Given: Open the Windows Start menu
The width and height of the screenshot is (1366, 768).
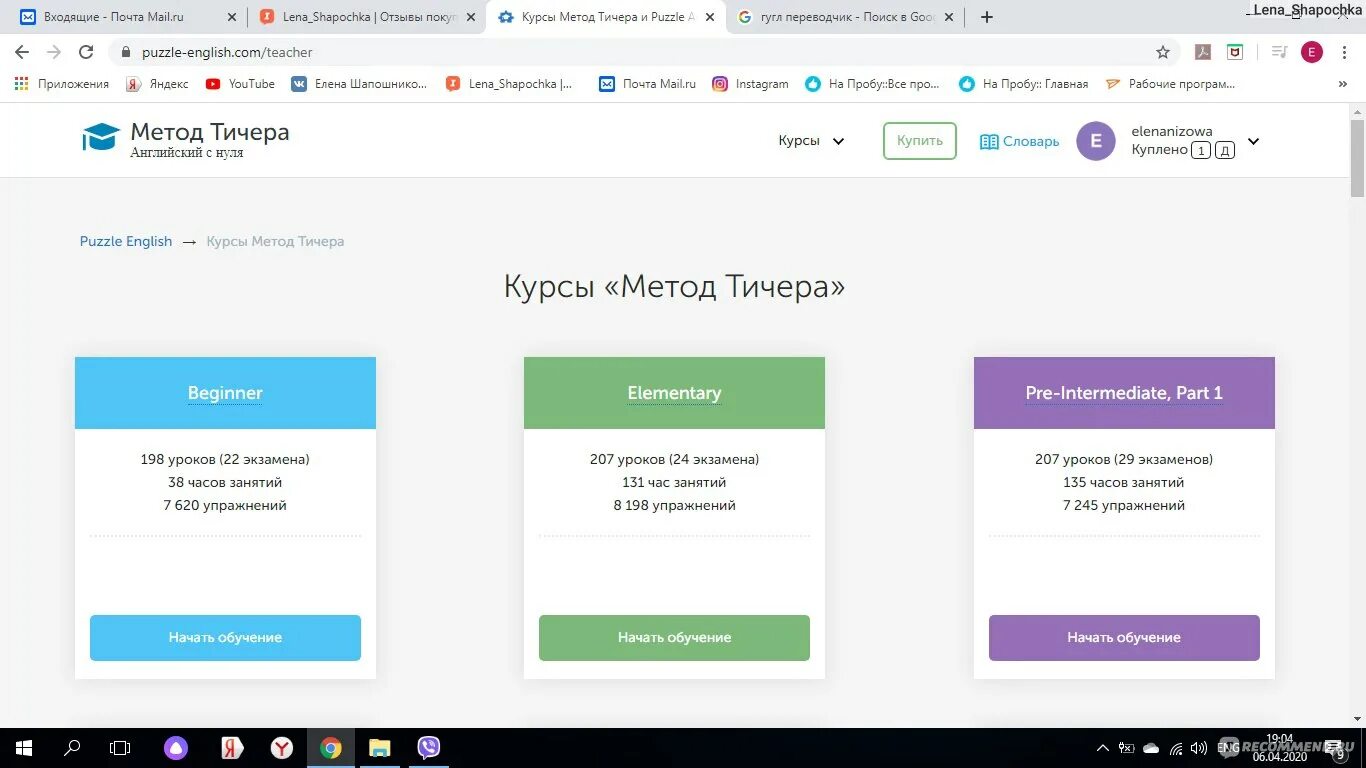Looking at the screenshot, I should click(23, 747).
